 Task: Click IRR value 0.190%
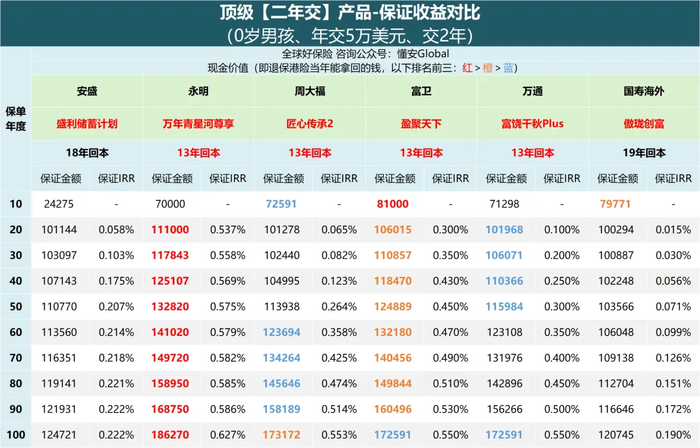coord(673,435)
